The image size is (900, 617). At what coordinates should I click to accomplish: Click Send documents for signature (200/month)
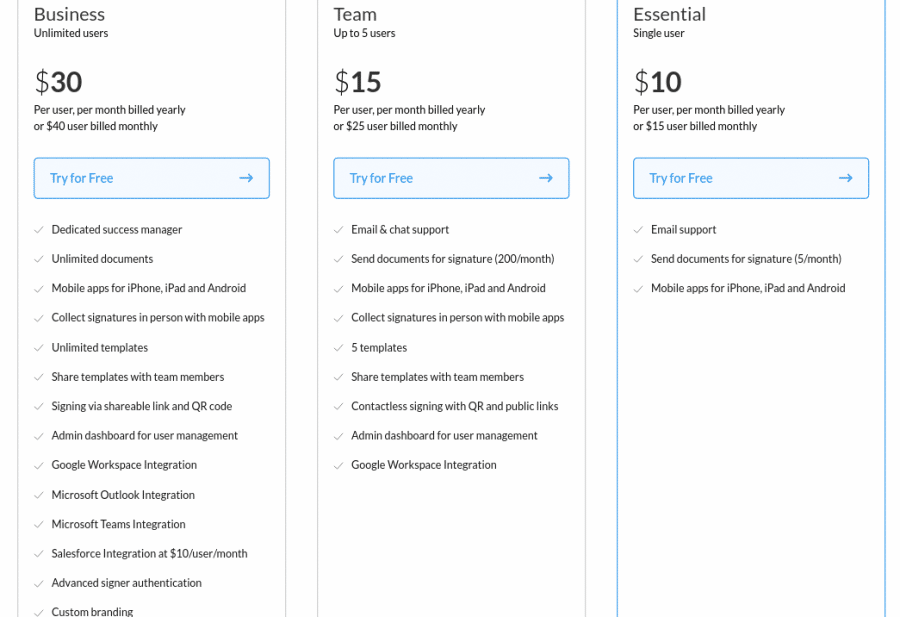[x=453, y=259]
